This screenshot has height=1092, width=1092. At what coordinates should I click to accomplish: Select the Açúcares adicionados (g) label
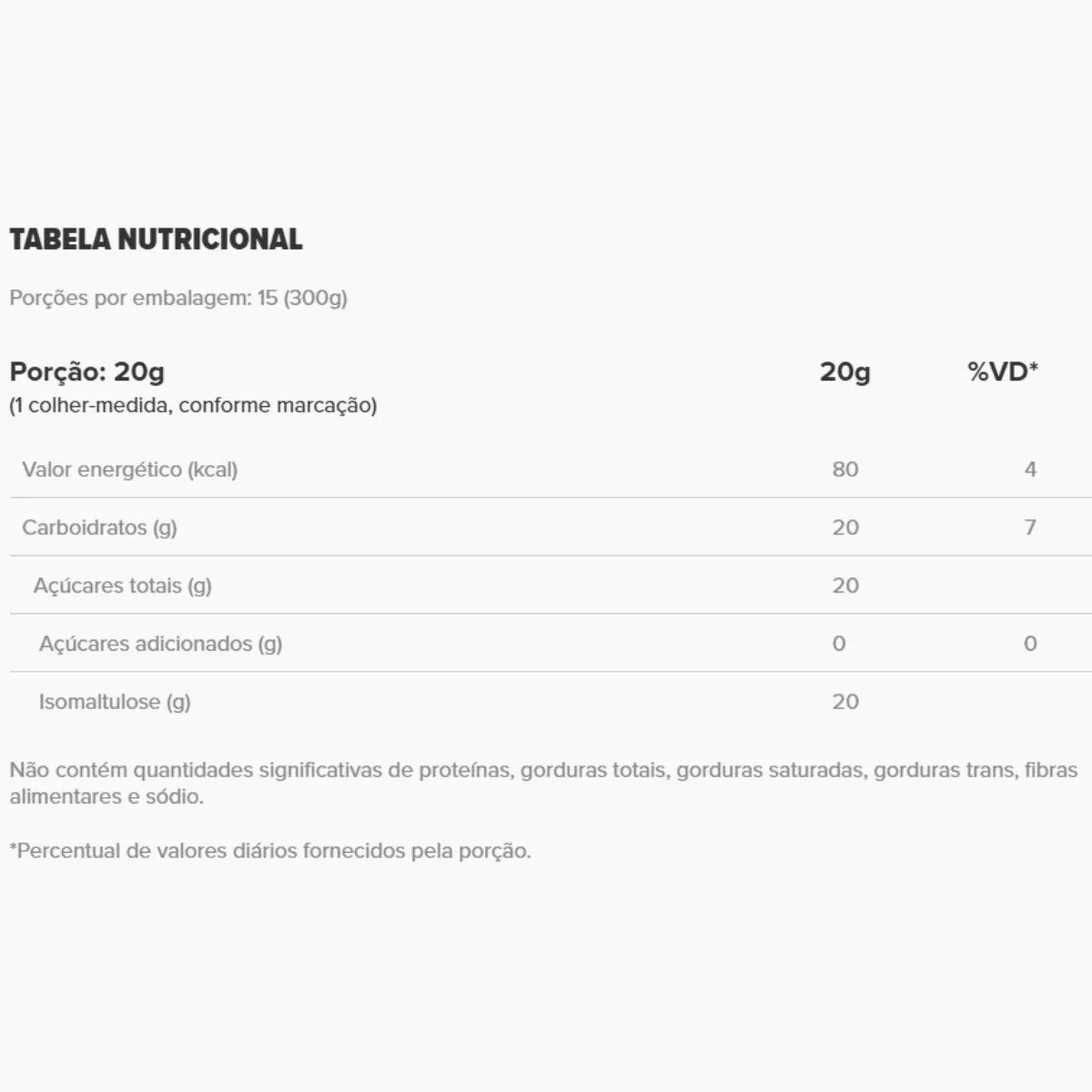click(x=160, y=644)
